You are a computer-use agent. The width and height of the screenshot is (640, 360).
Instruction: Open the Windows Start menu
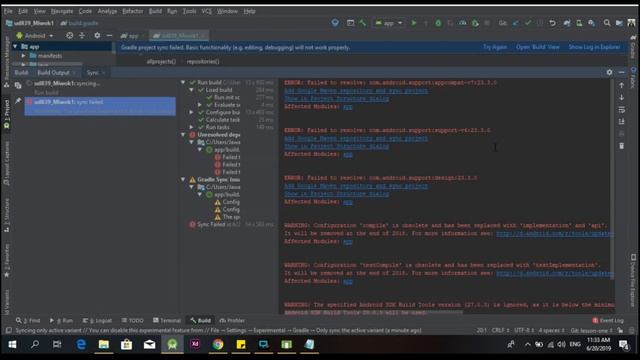12,345
